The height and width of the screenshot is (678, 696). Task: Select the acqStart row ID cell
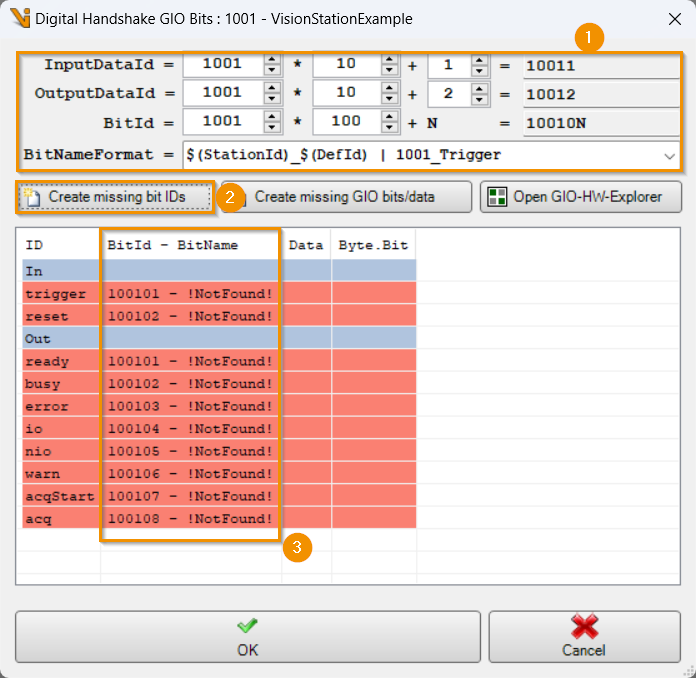[x=61, y=496]
